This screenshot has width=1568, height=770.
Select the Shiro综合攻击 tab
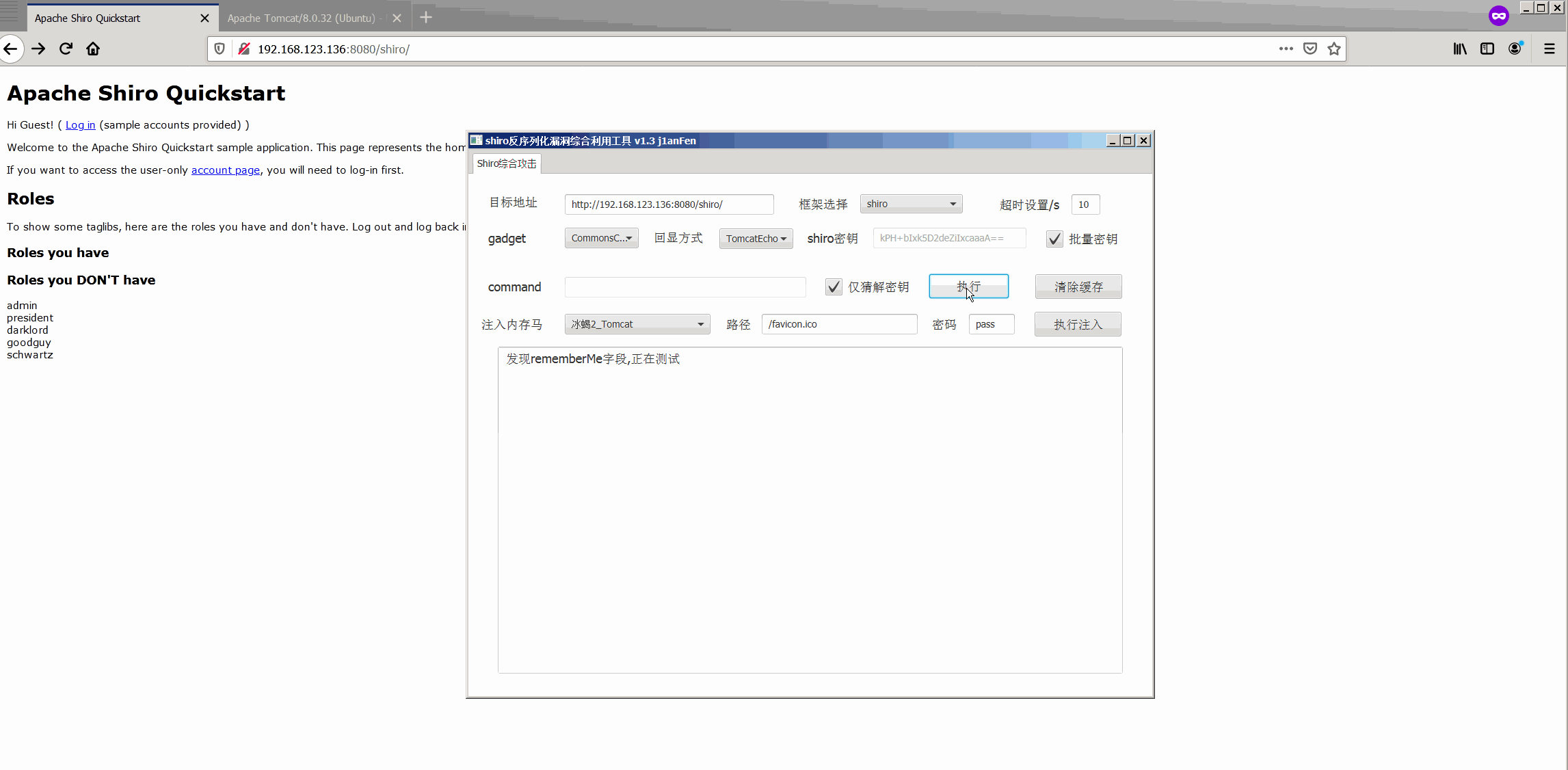tap(506, 163)
